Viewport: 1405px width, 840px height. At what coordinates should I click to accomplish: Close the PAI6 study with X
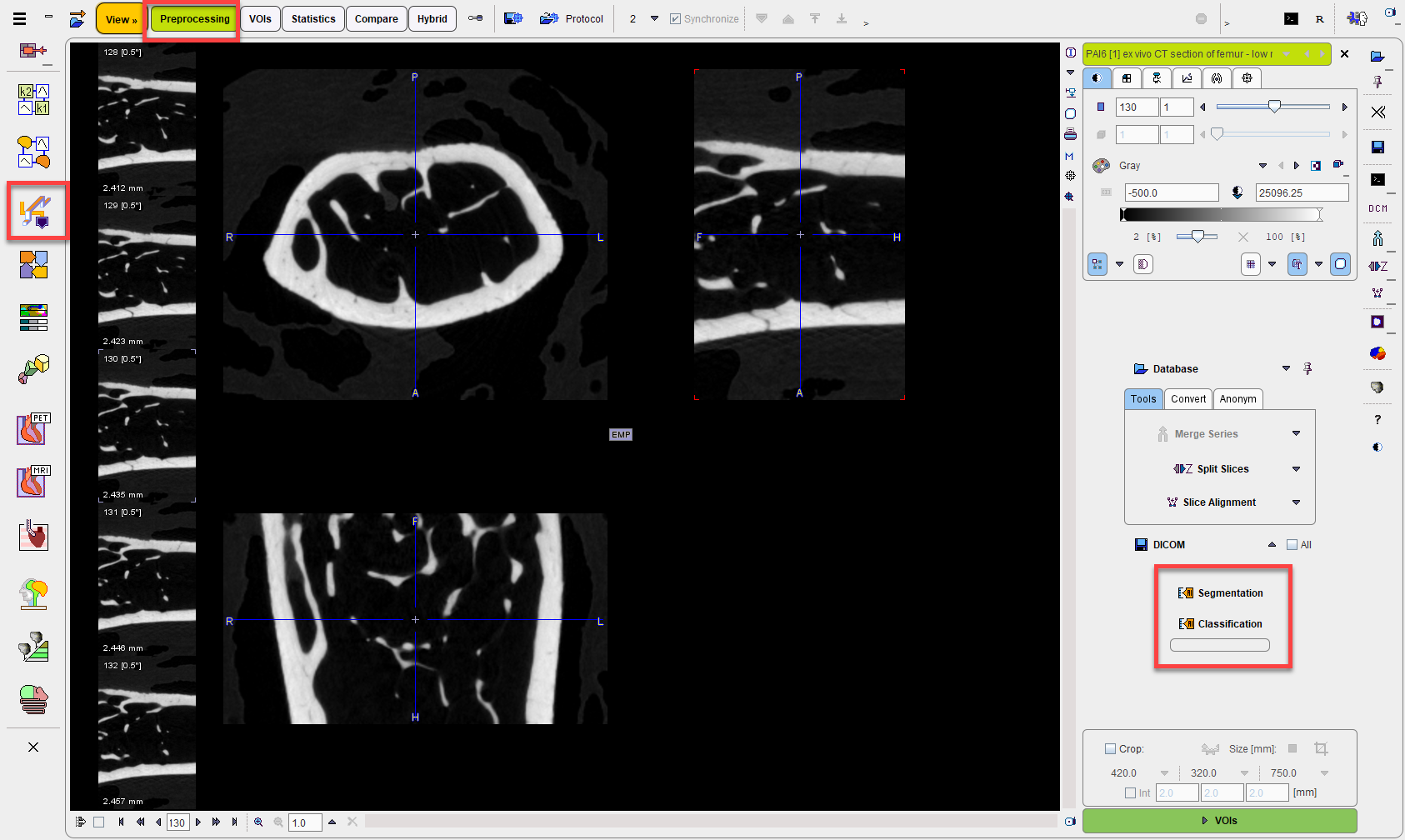click(x=1344, y=54)
